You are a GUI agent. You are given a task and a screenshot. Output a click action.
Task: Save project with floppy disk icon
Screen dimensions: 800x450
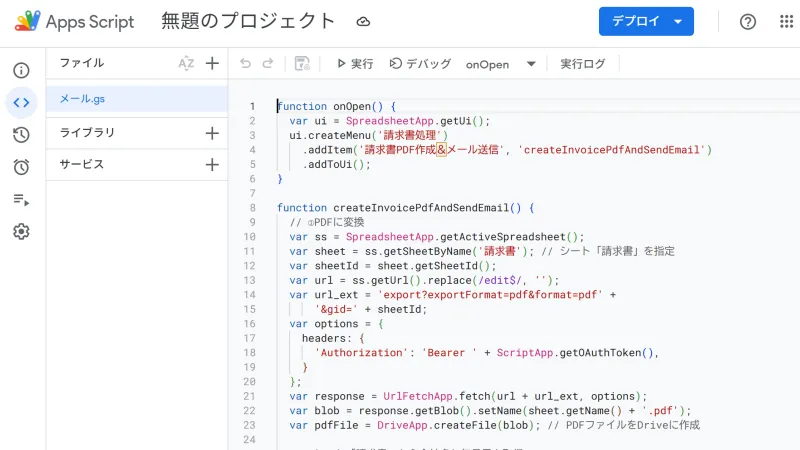pos(302,63)
